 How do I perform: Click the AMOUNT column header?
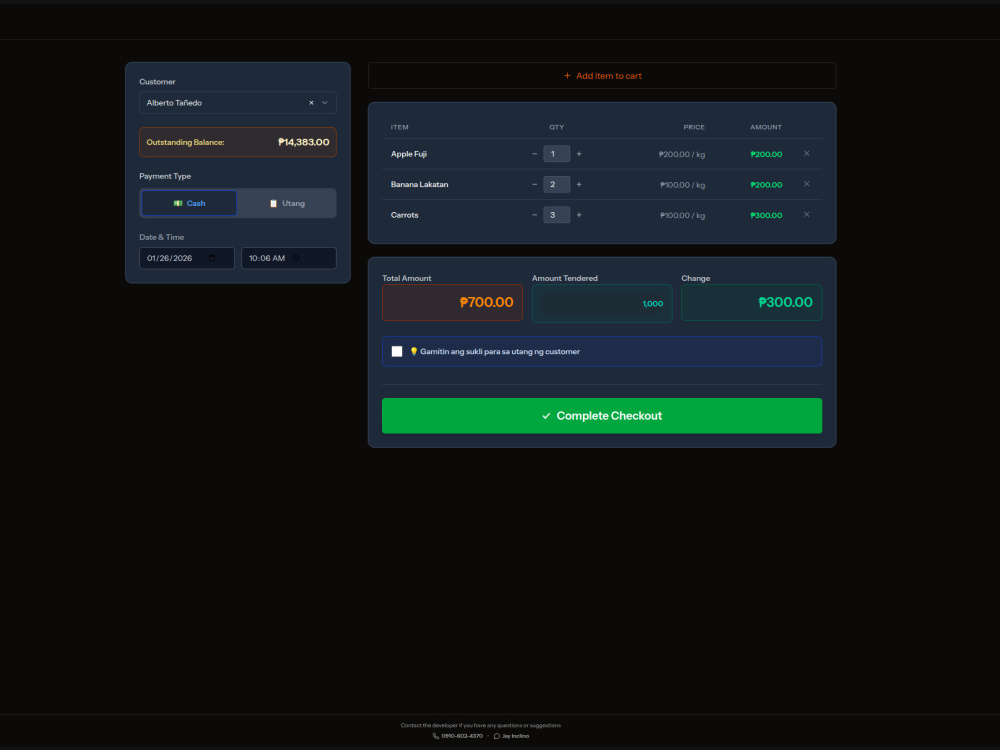(x=766, y=128)
